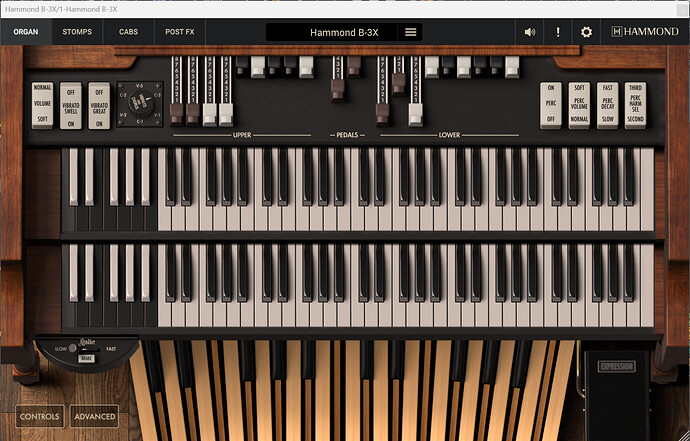This screenshot has height=441, width=690.
Task: Open the CABS tab
Action: tap(128, 32)
